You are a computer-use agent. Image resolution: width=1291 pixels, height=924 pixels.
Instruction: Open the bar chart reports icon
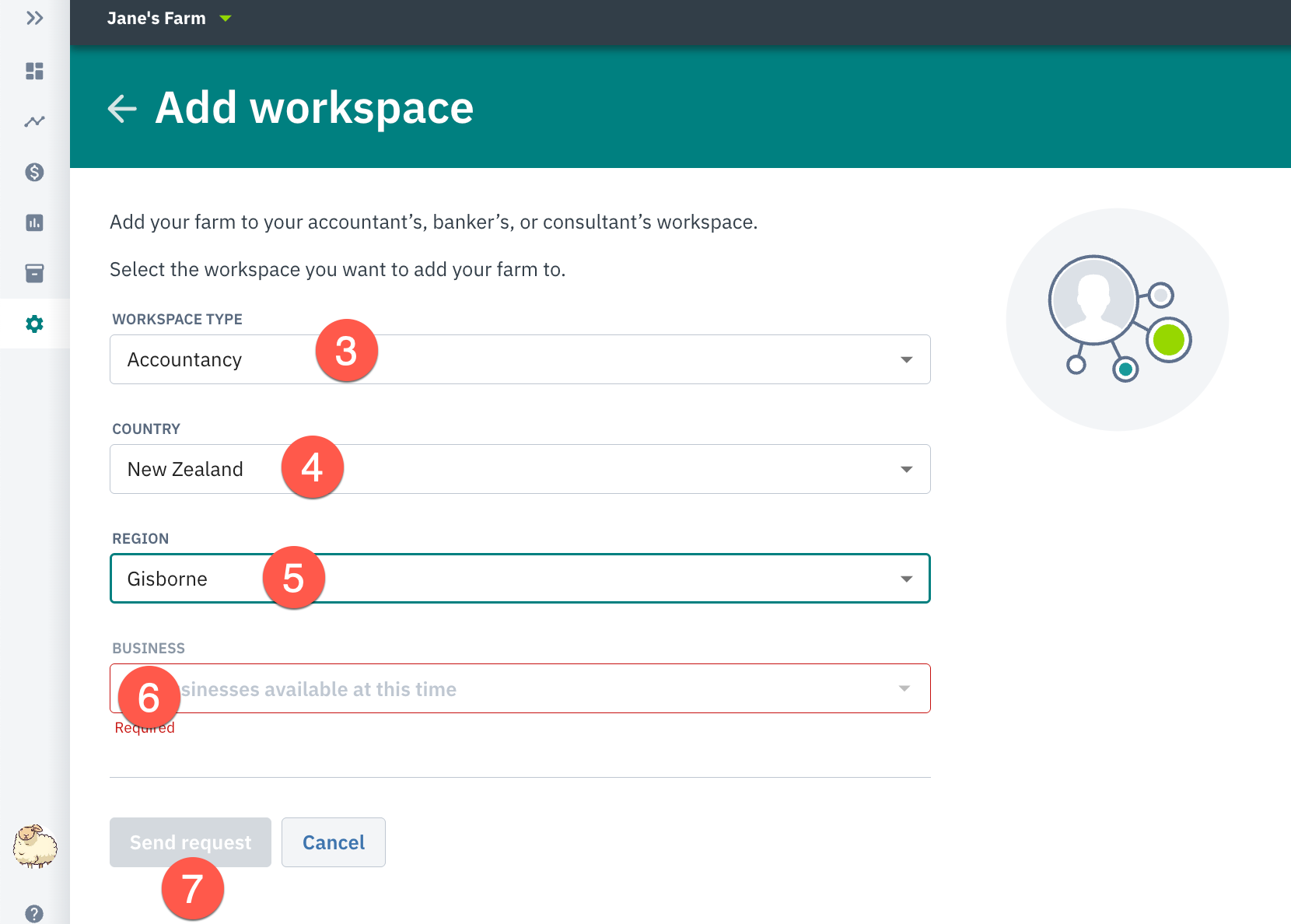tap(34, 222)
